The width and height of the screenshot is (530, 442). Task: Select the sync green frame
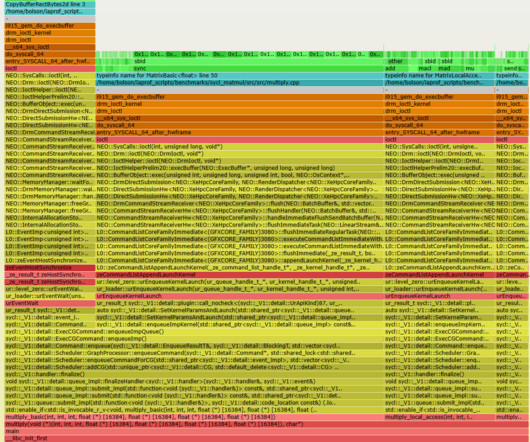pyautogui.click(x=240, y=68)
